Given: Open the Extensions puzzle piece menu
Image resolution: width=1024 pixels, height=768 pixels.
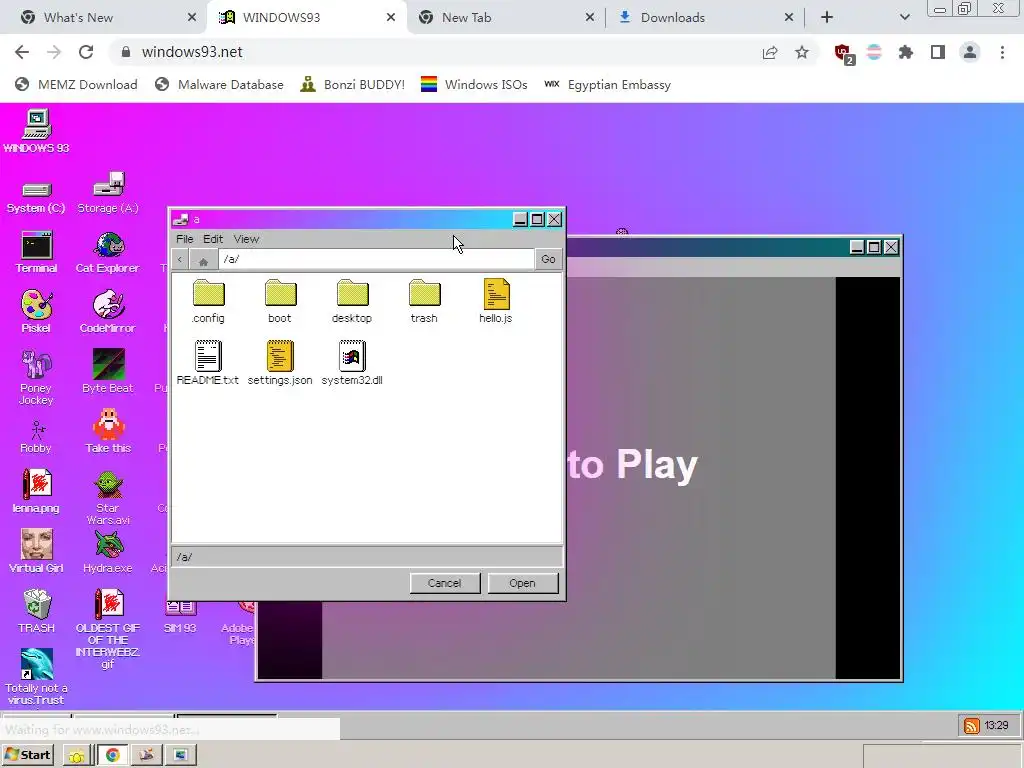Looking at the screenshot, I should (906, 52).
